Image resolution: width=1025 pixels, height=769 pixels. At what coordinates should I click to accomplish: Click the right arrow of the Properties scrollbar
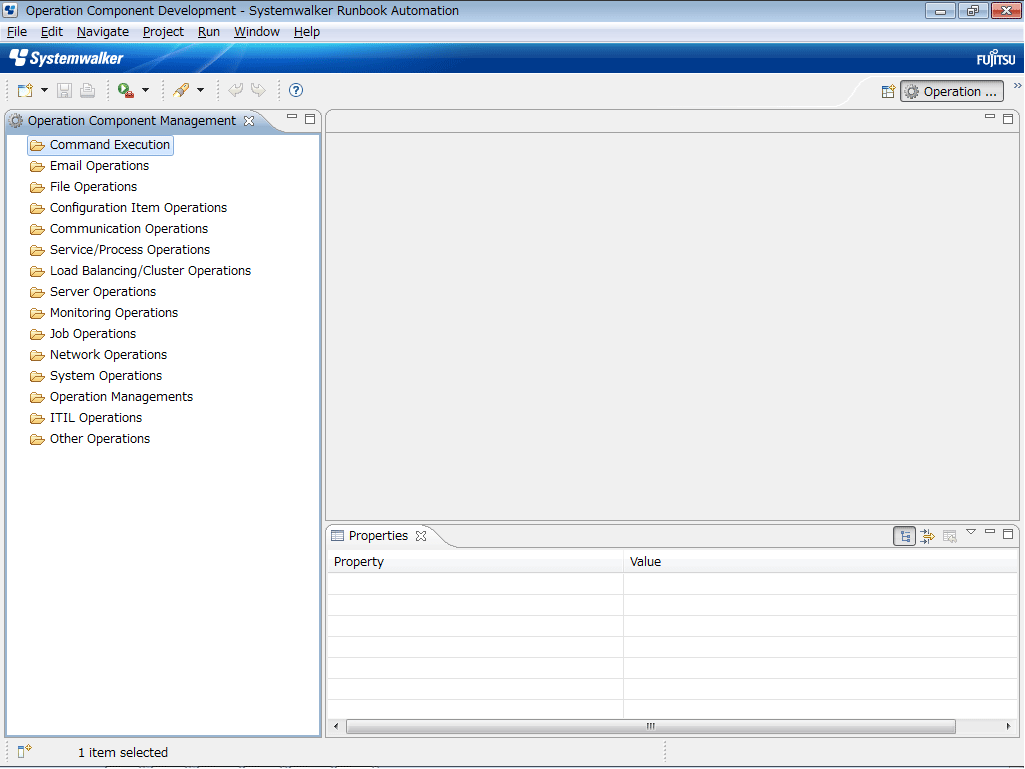pyautogui.click(x=1008, y=726)
